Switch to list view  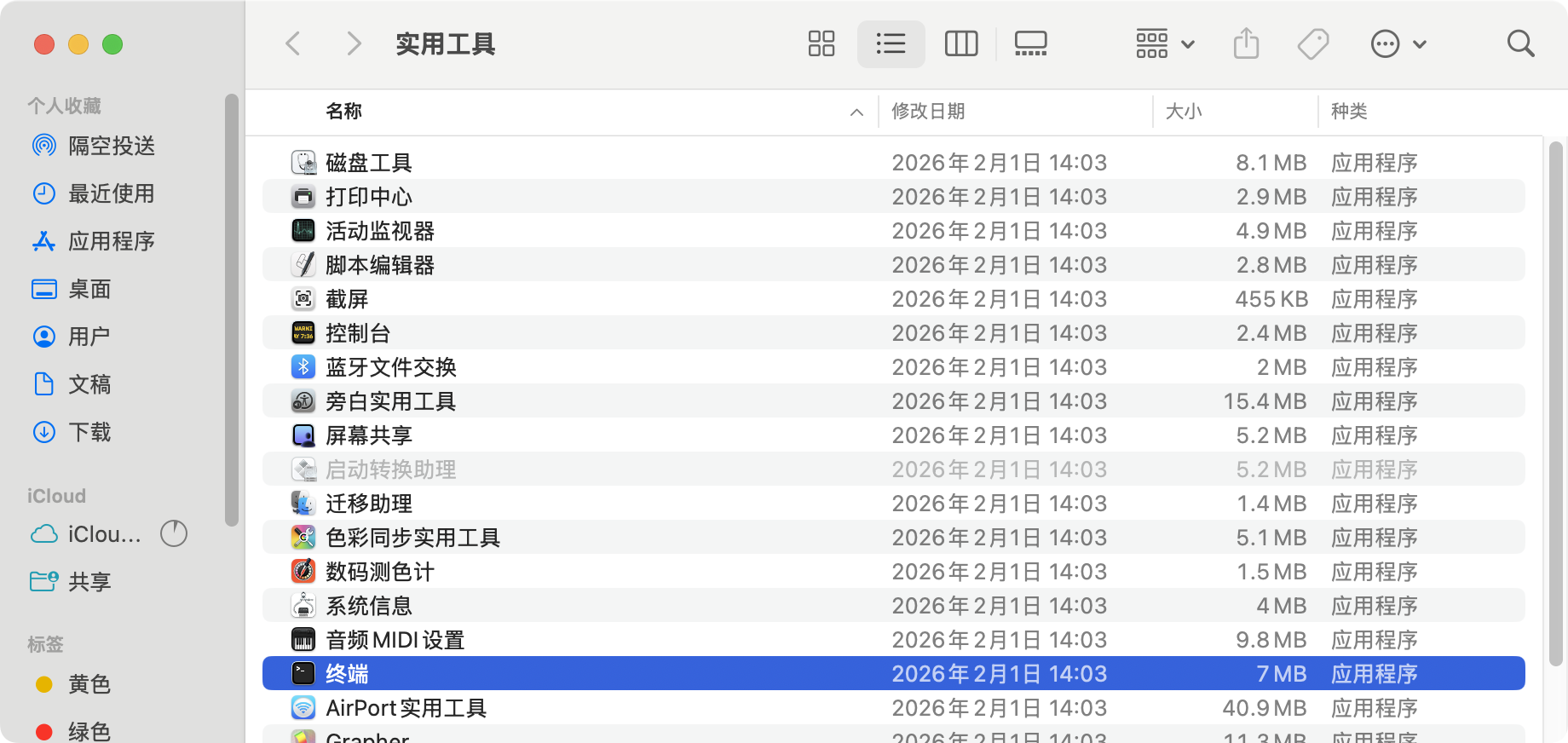891,43
